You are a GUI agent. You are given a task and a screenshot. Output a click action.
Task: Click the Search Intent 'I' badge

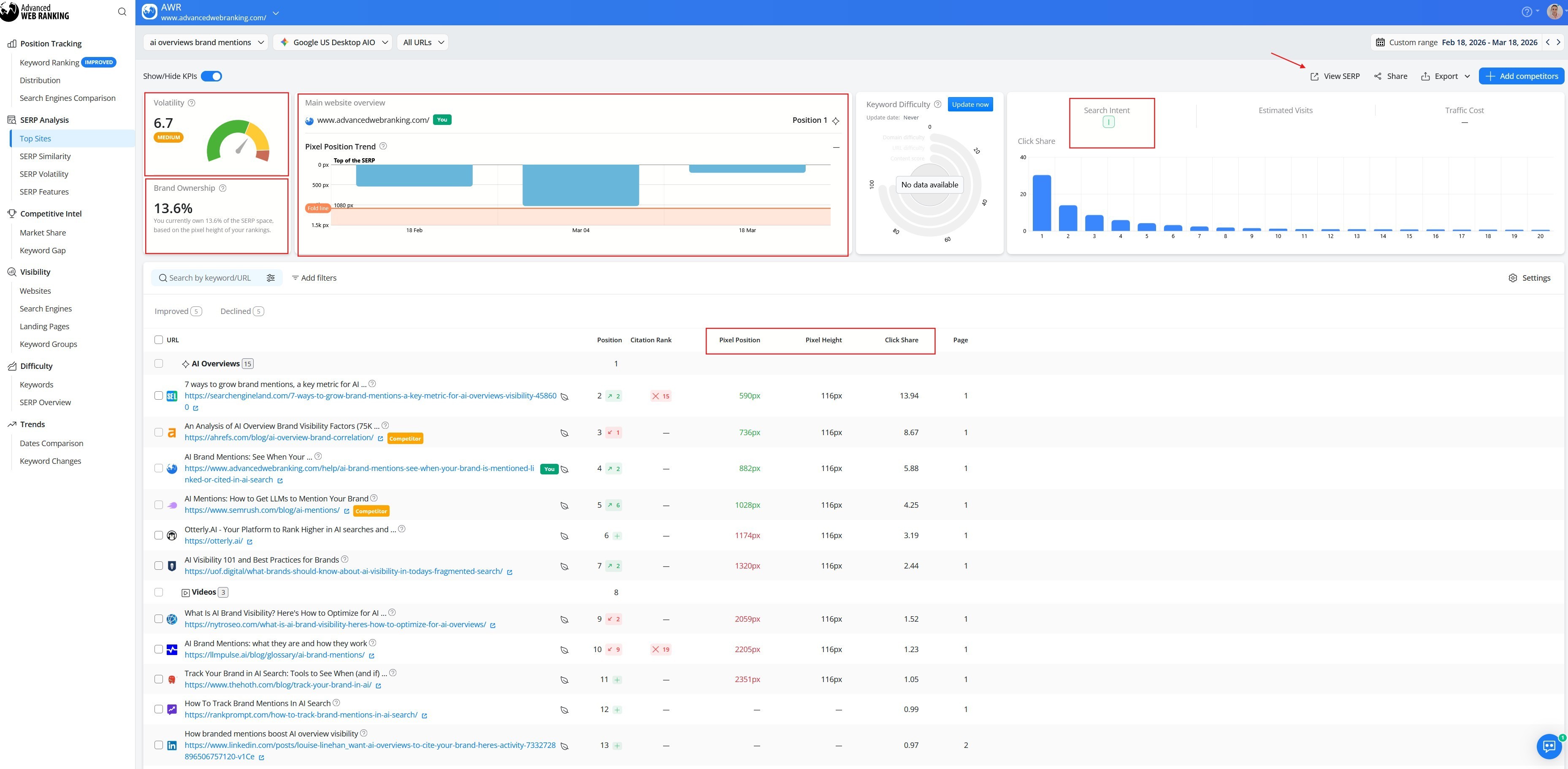tap(1108, 122)
